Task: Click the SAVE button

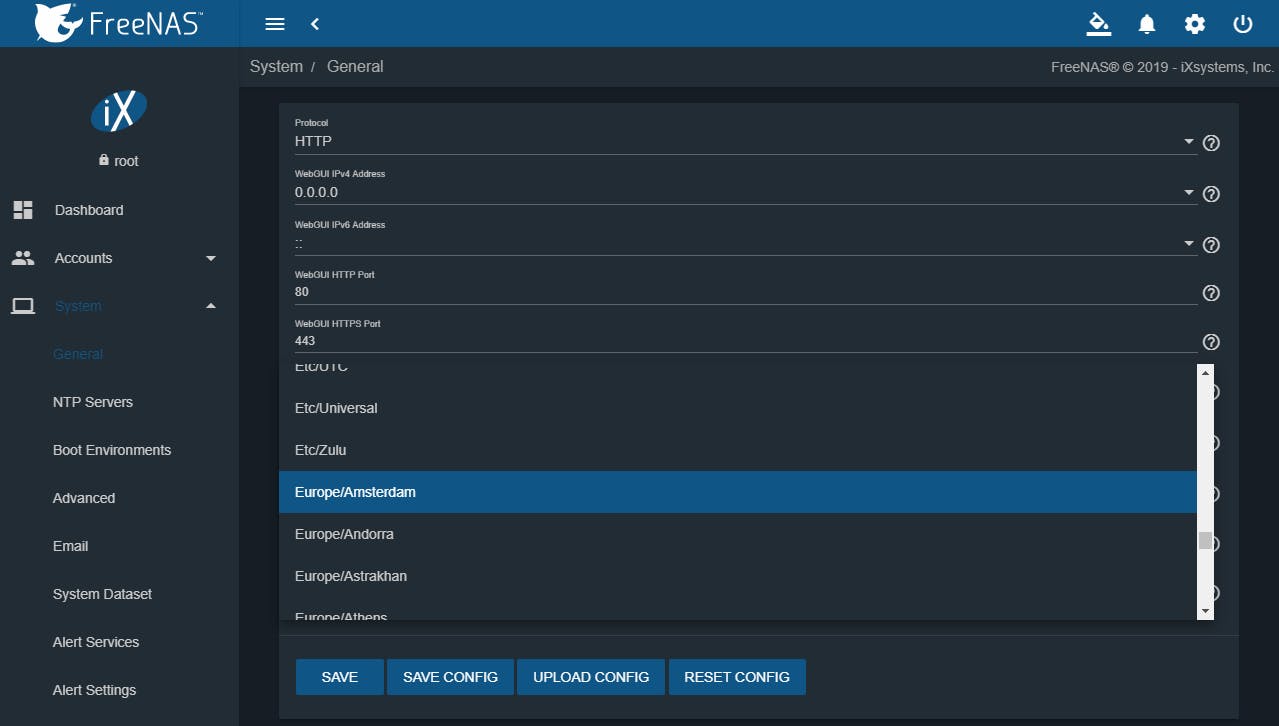Action: click(x=340, y=677)
